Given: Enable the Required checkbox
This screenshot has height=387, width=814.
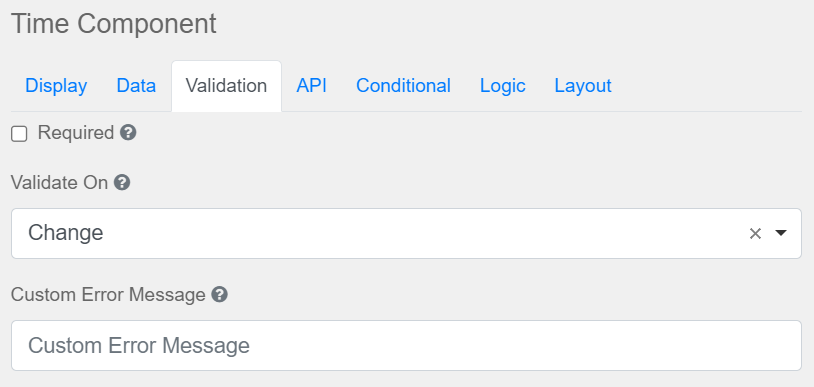Looking at the screenshot, I should pyautogui.click(x=19, y=134).
